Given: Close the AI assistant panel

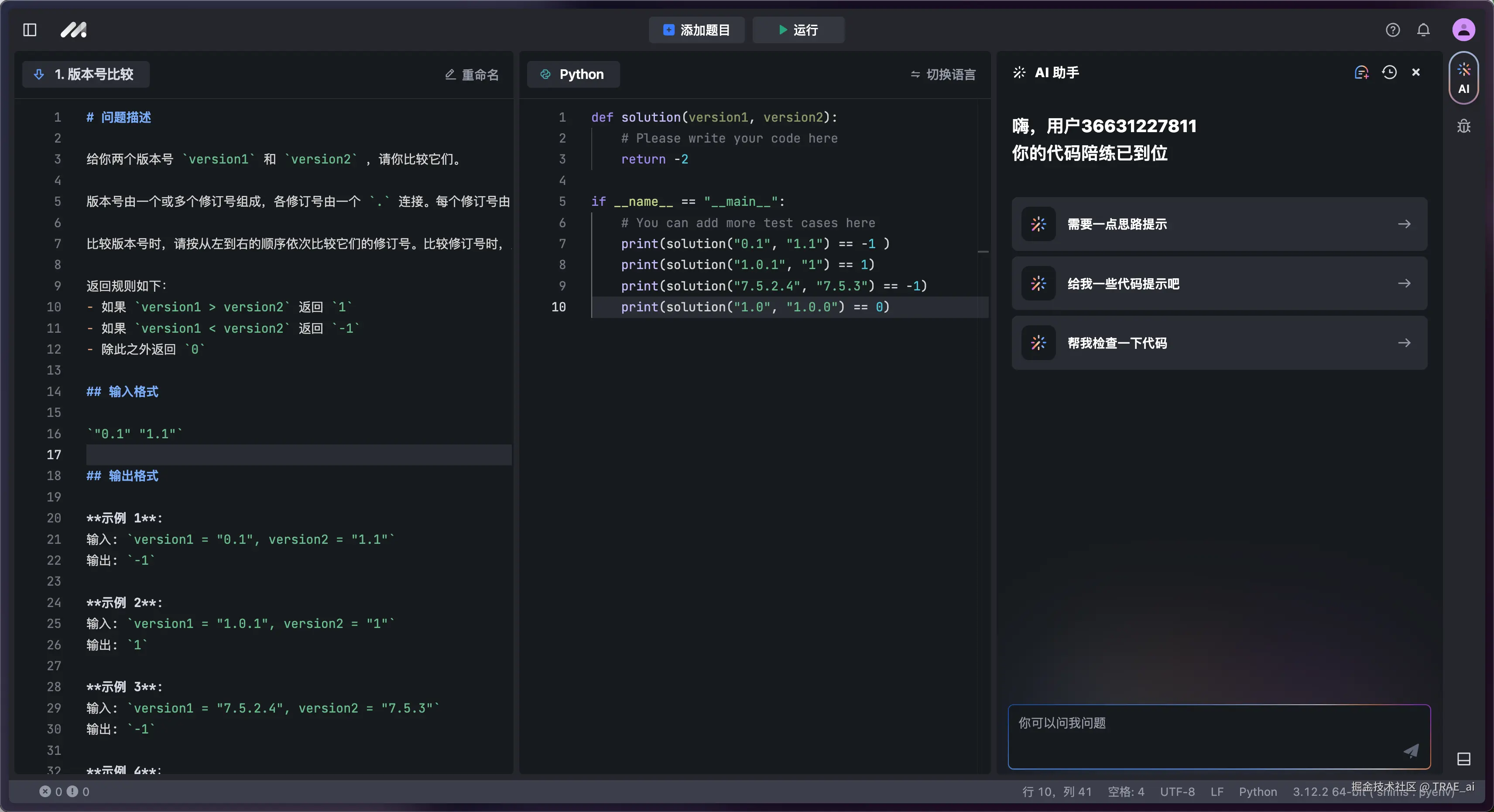Looking at the screenshot, I should coord(1416,72).
